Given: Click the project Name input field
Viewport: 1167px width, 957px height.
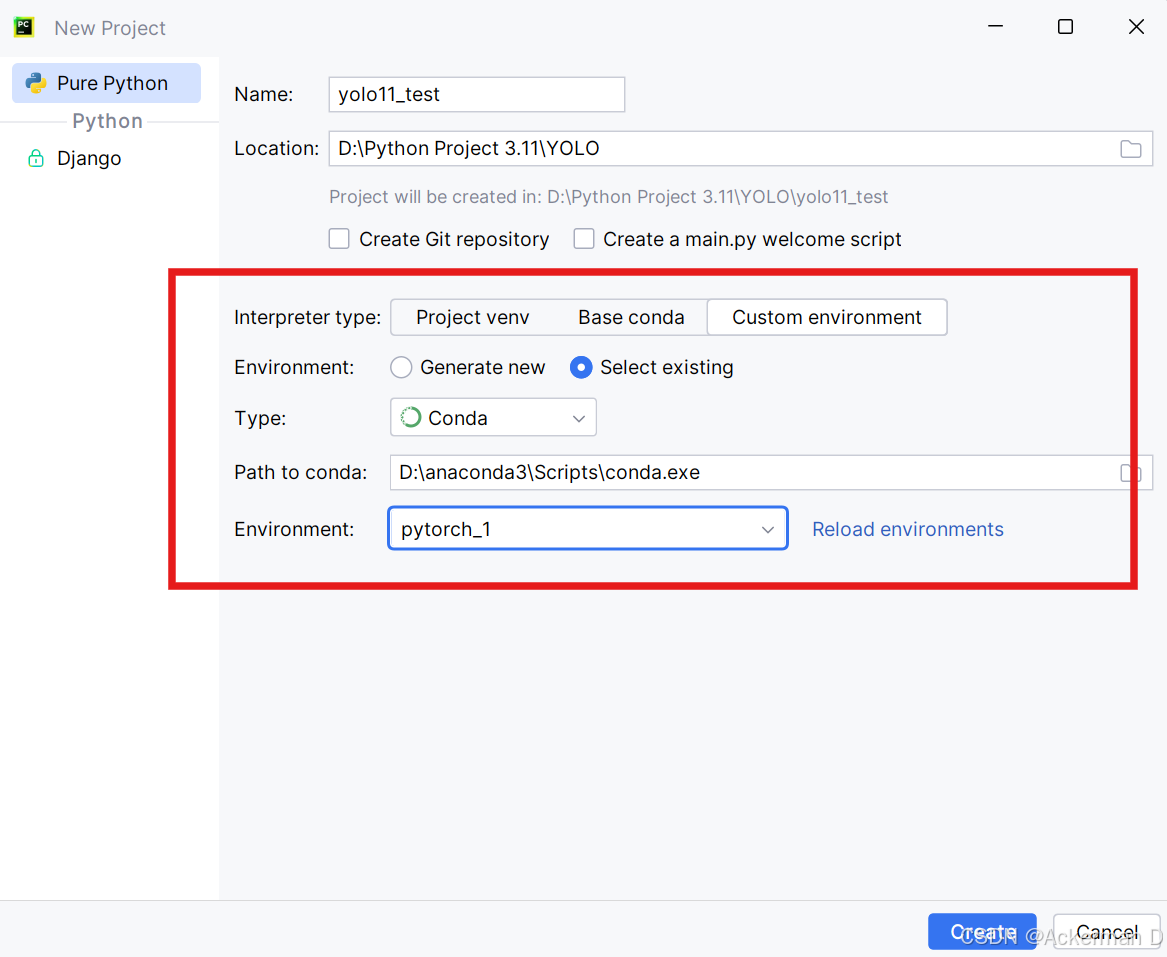Looking at the screenshot, I should (x=476, y=95).
